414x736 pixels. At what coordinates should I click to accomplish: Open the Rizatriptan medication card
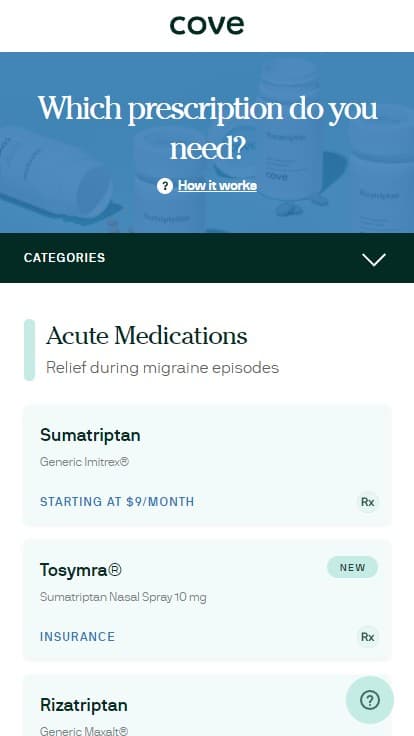pos(207,705)
